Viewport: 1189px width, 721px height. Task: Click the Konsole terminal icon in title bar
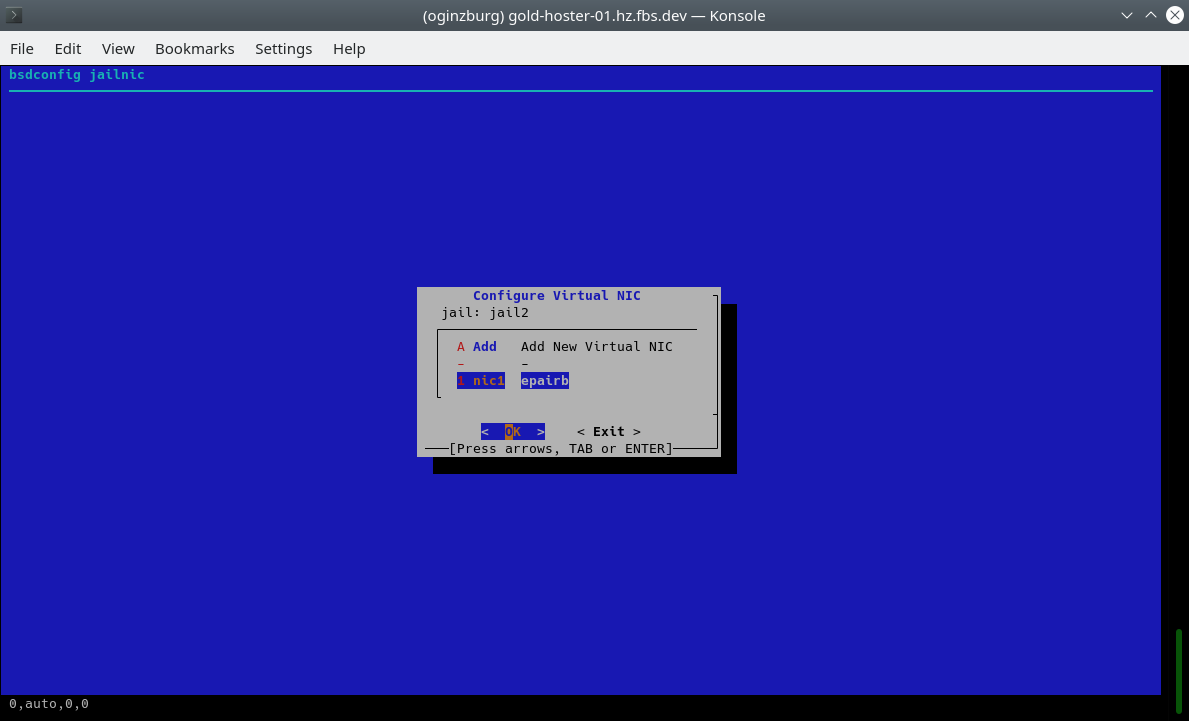[14, 15]
